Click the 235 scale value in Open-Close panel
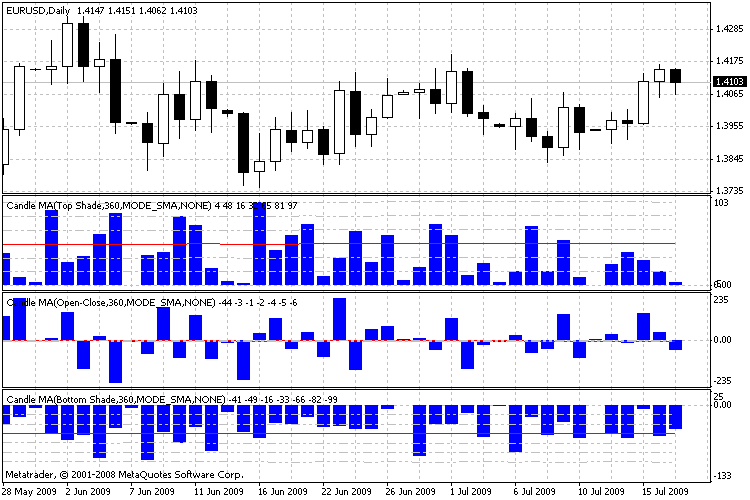Viewport: 750px width, 500px height. point(720,301)
